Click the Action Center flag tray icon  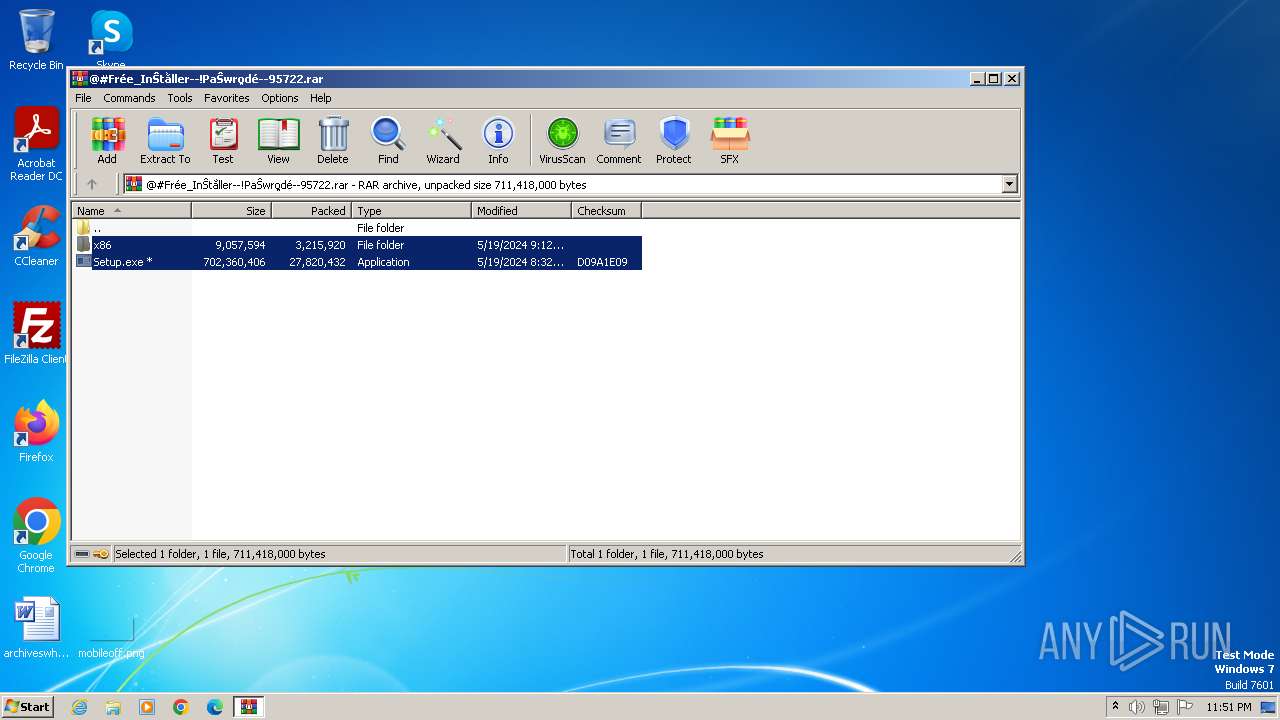[x=1185, y=707]
